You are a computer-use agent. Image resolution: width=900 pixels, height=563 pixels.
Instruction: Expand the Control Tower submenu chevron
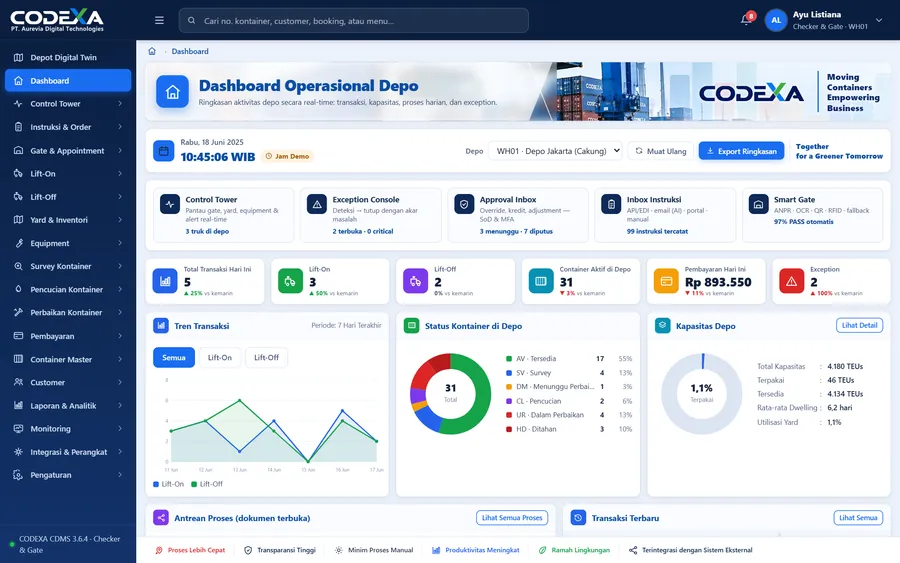point(120,104)
